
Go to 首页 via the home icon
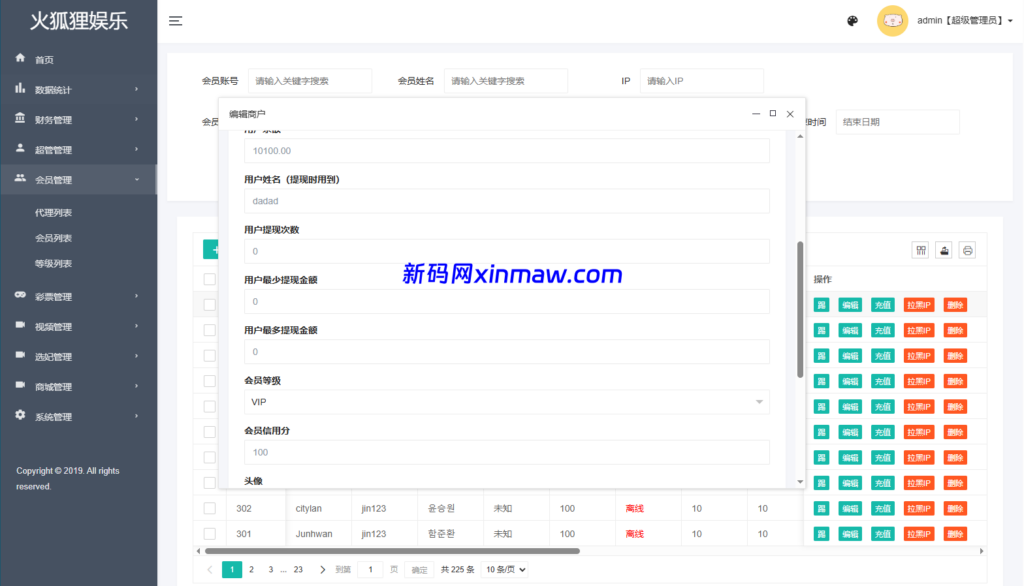(x=20, y=59)
